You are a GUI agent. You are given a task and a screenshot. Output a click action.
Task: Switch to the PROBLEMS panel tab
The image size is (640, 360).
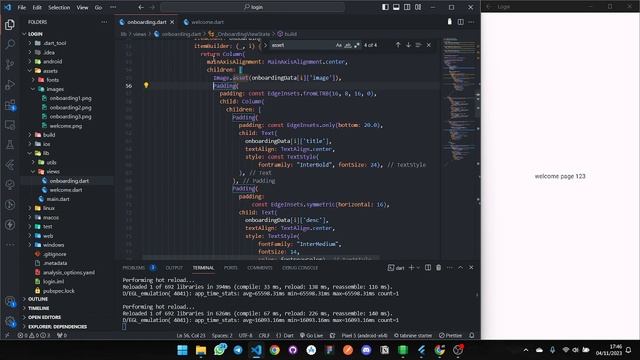(x=134, y=268)
